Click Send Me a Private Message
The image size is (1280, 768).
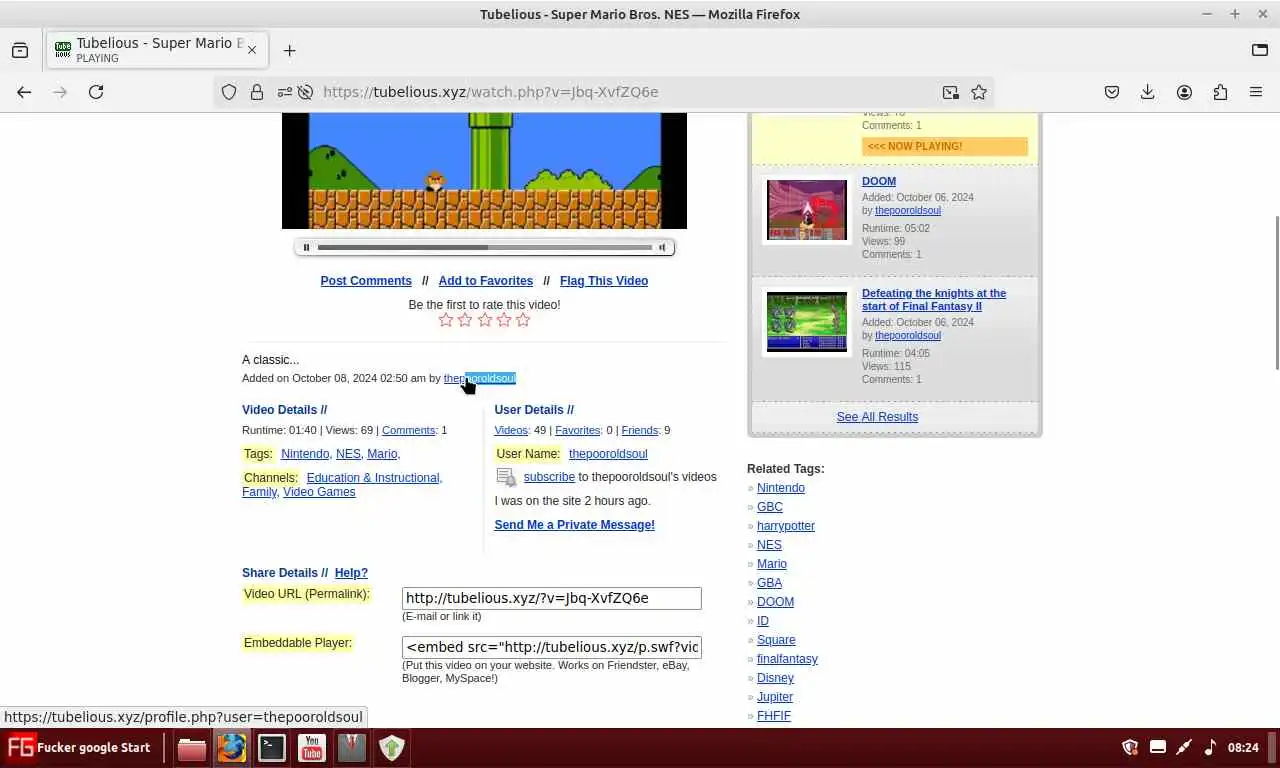click(574, 525)
